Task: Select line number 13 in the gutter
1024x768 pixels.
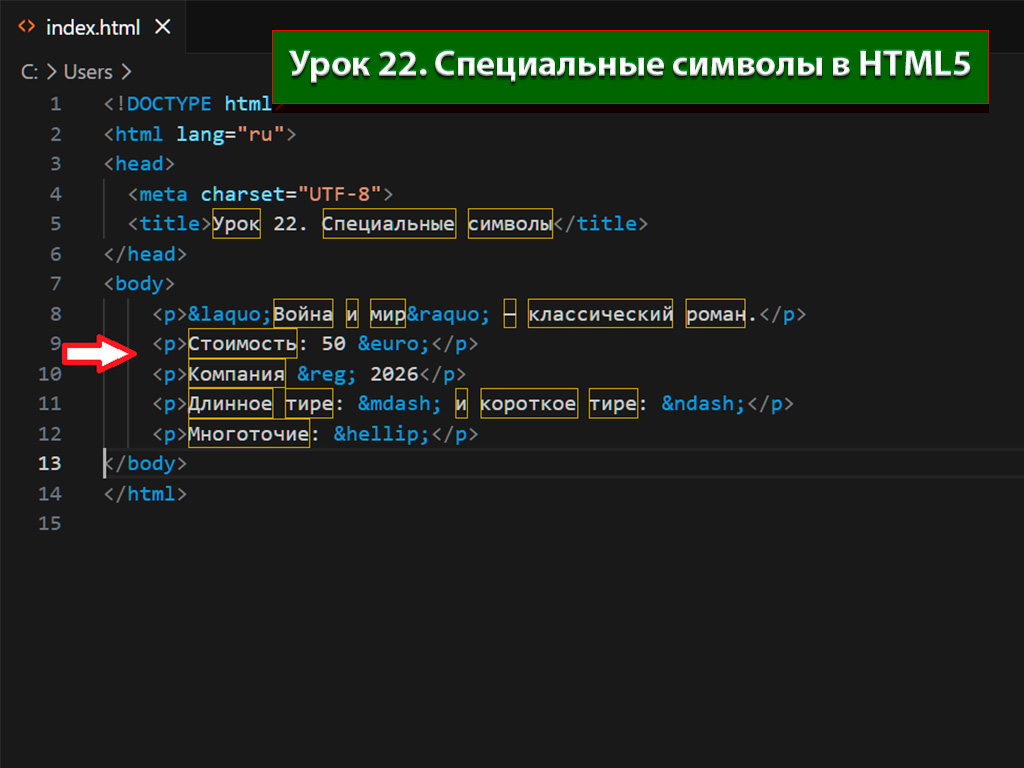Action: 49,464
